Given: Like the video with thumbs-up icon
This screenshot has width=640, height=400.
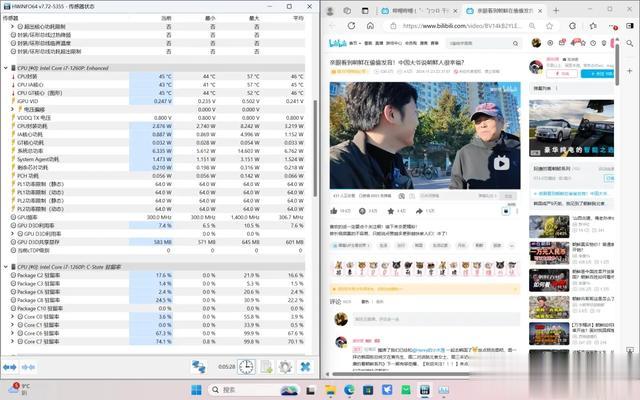Looking at the screenshot, I should coord(334,211).
